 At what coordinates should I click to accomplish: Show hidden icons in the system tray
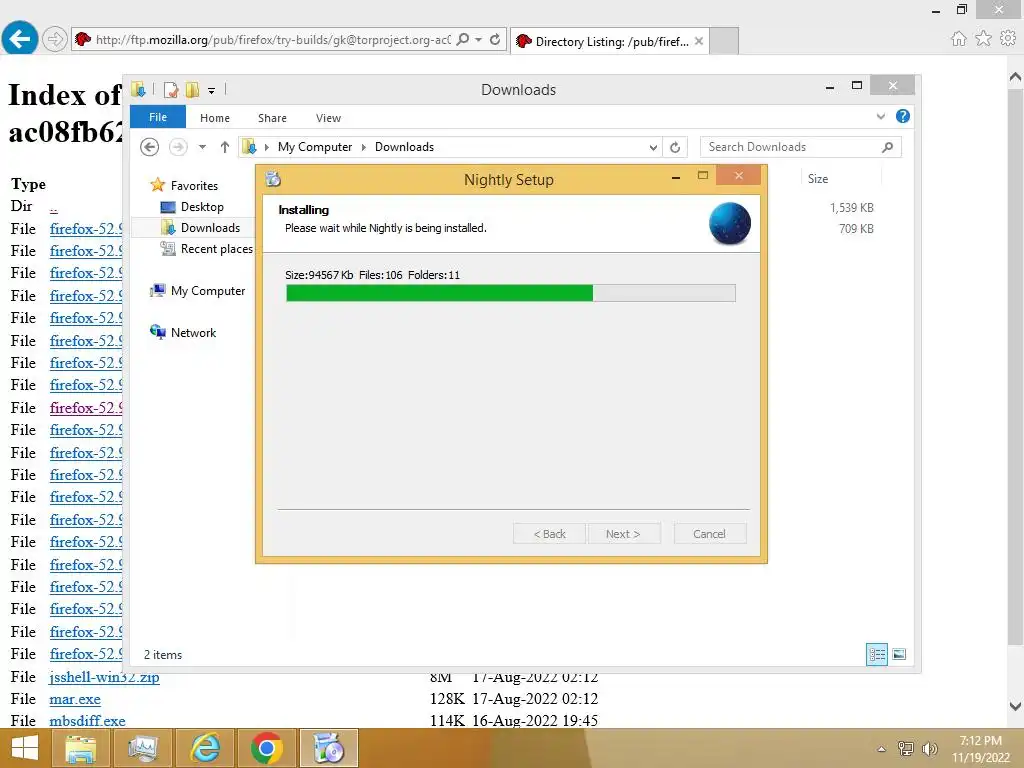[882, 749]
